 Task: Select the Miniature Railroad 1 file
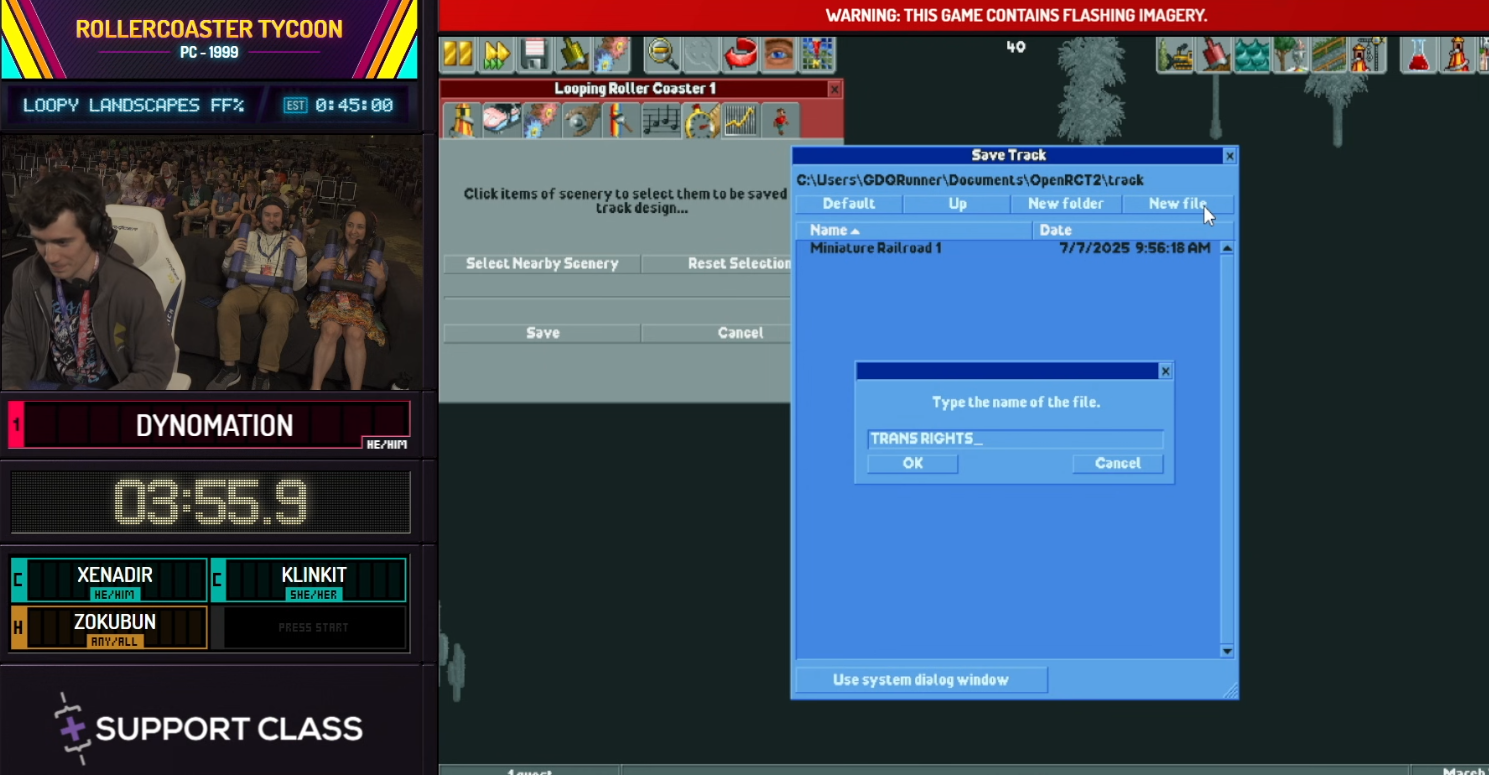[x=1008, y=248]
